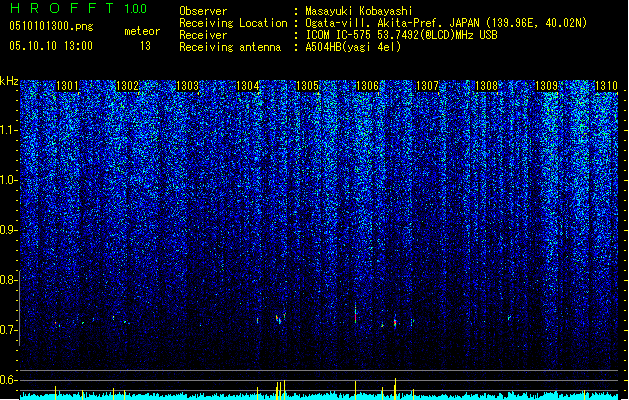
Task: Click the HROFFT title text
Action: 62,8
